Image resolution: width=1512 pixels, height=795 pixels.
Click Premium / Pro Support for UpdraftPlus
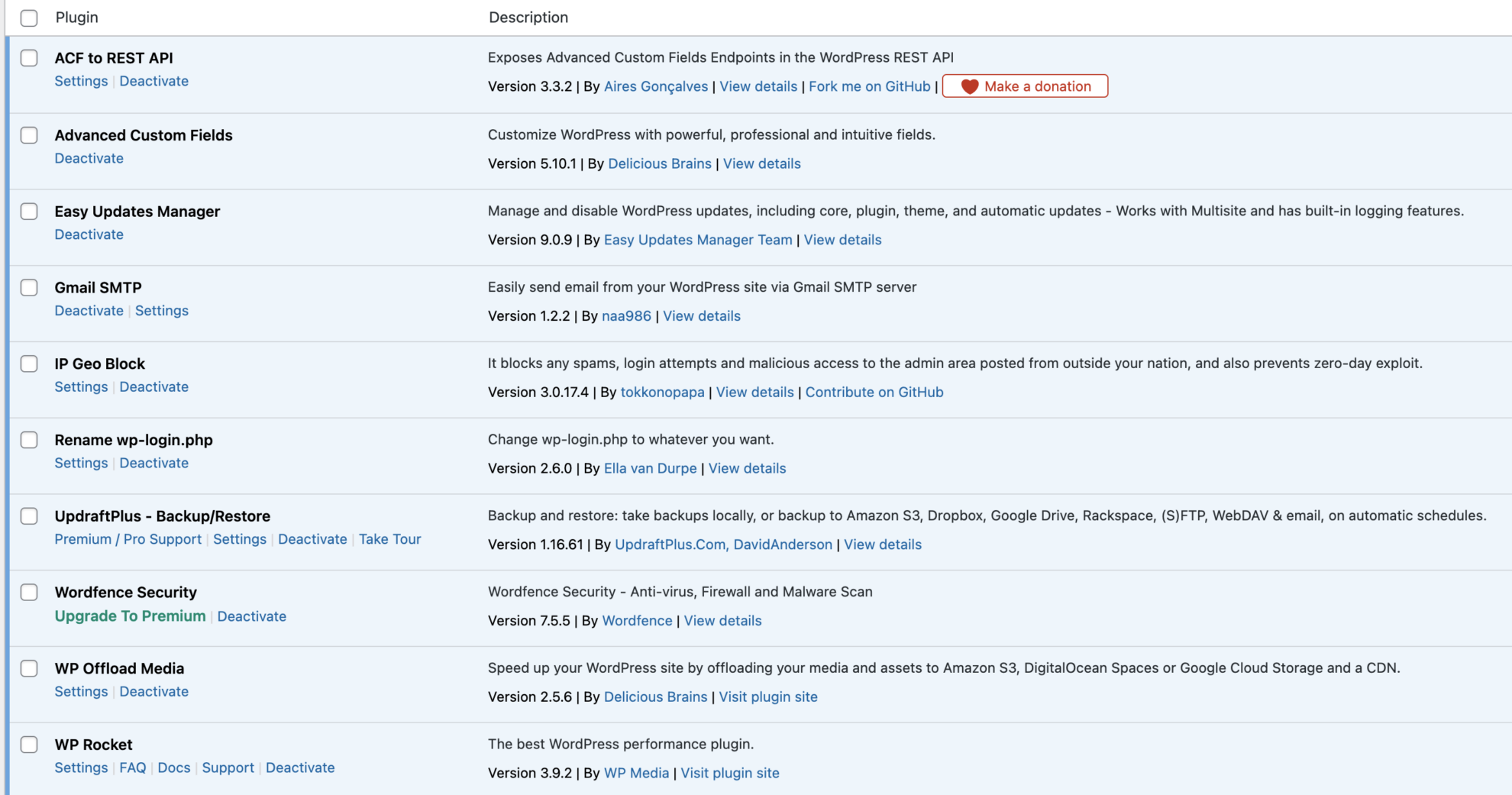[128, 539]
